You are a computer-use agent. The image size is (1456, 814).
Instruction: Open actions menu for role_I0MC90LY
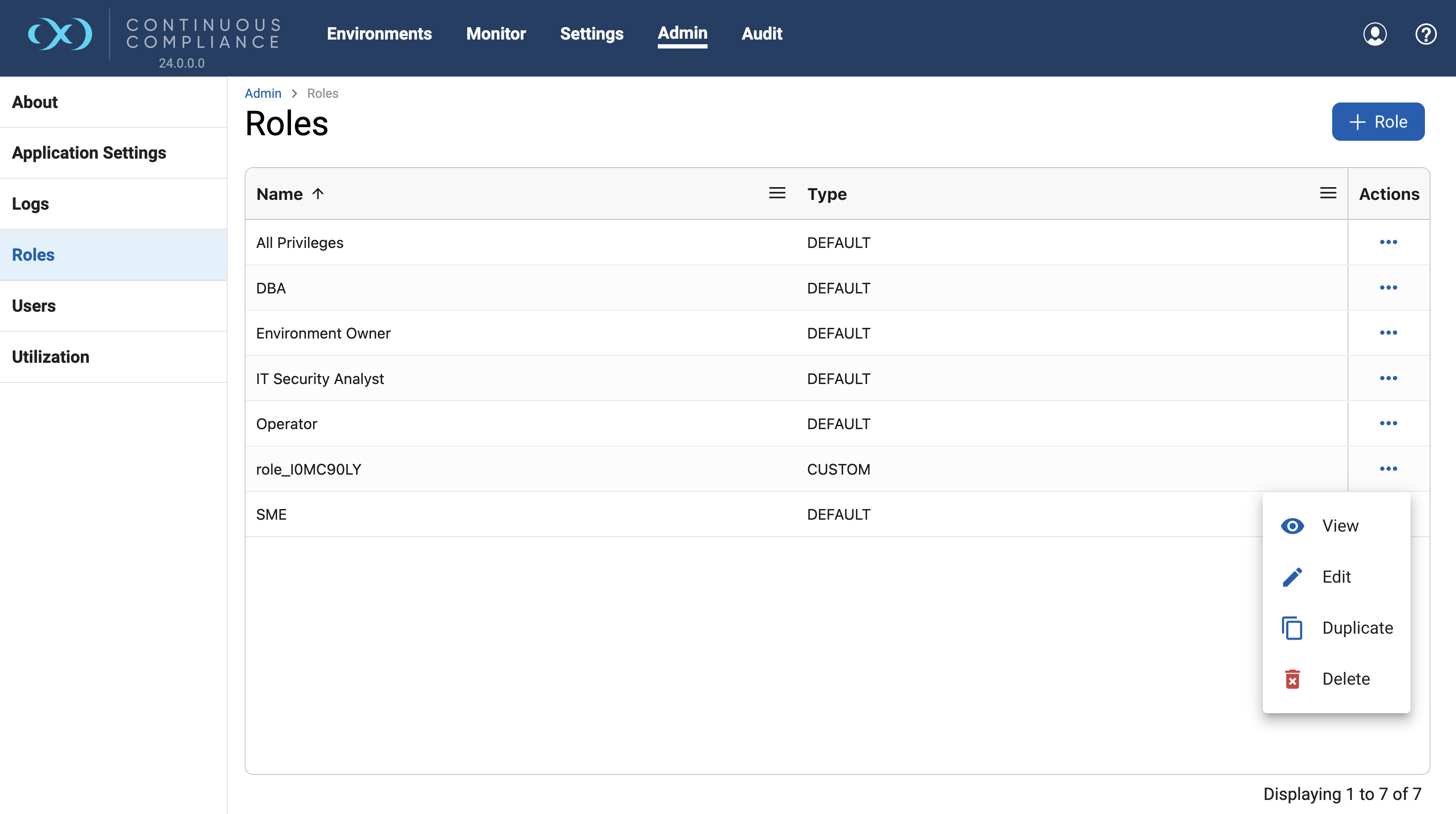tap(1389, 468)
